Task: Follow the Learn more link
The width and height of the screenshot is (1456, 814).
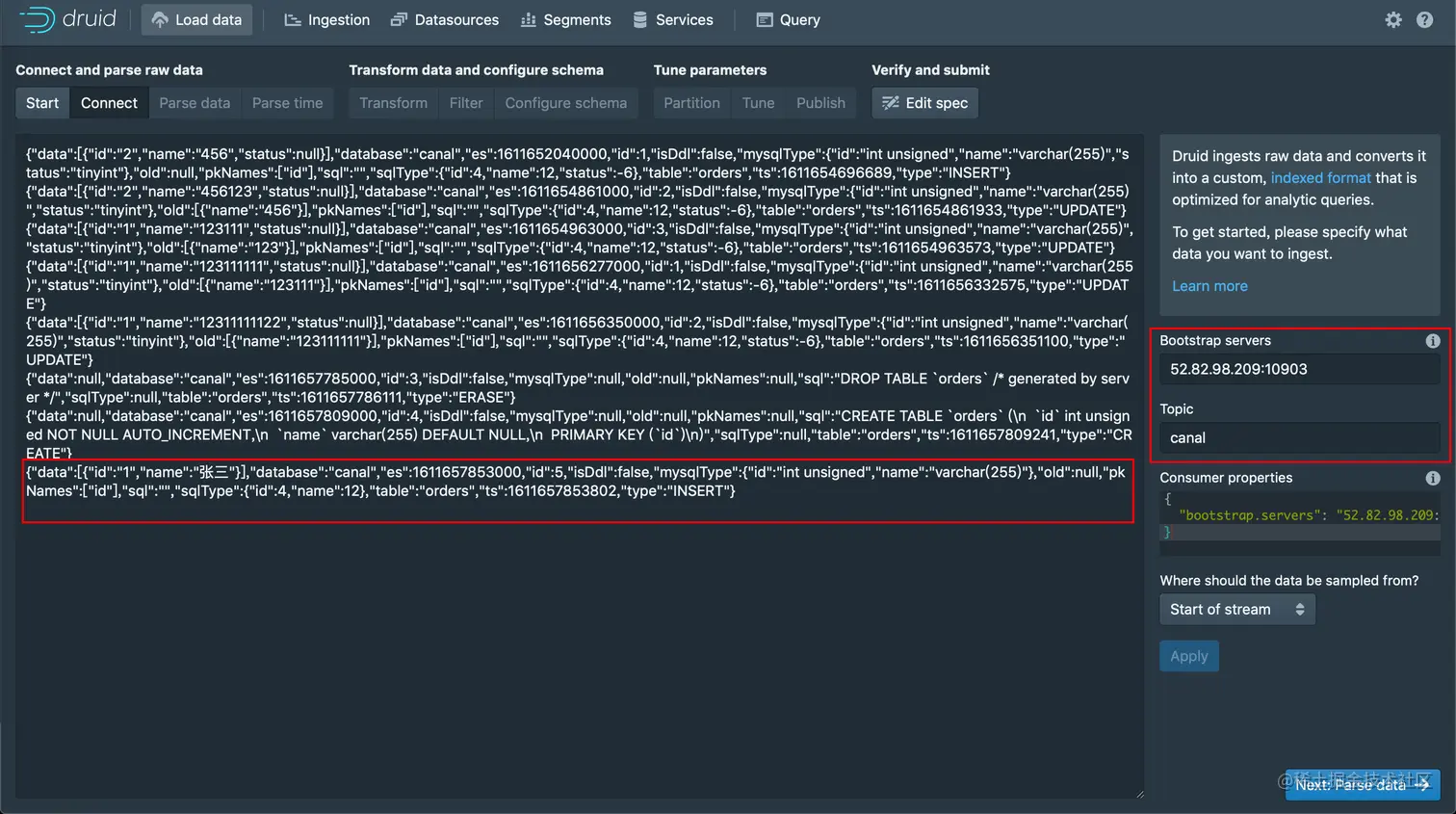Action: 1209,286
